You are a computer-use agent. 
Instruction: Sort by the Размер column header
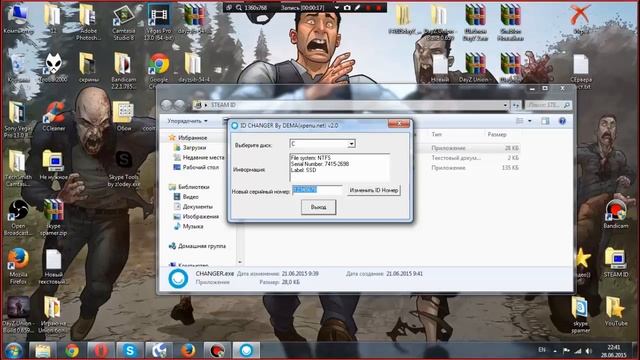point(497,134)
